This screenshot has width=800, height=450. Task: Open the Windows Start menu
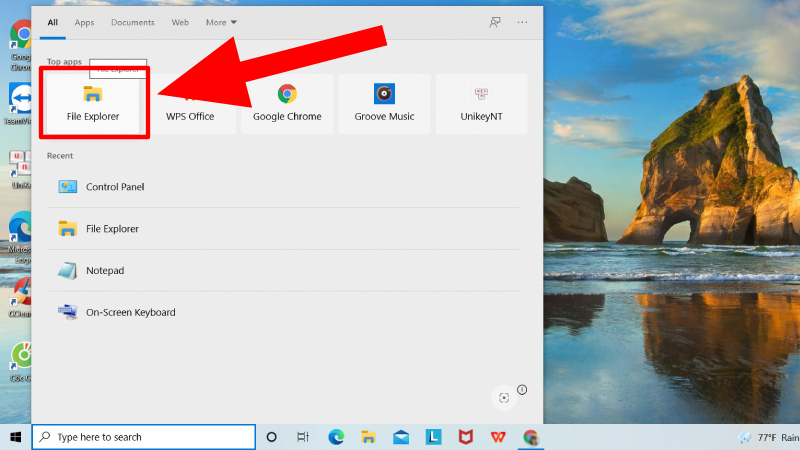pos(16,437)
